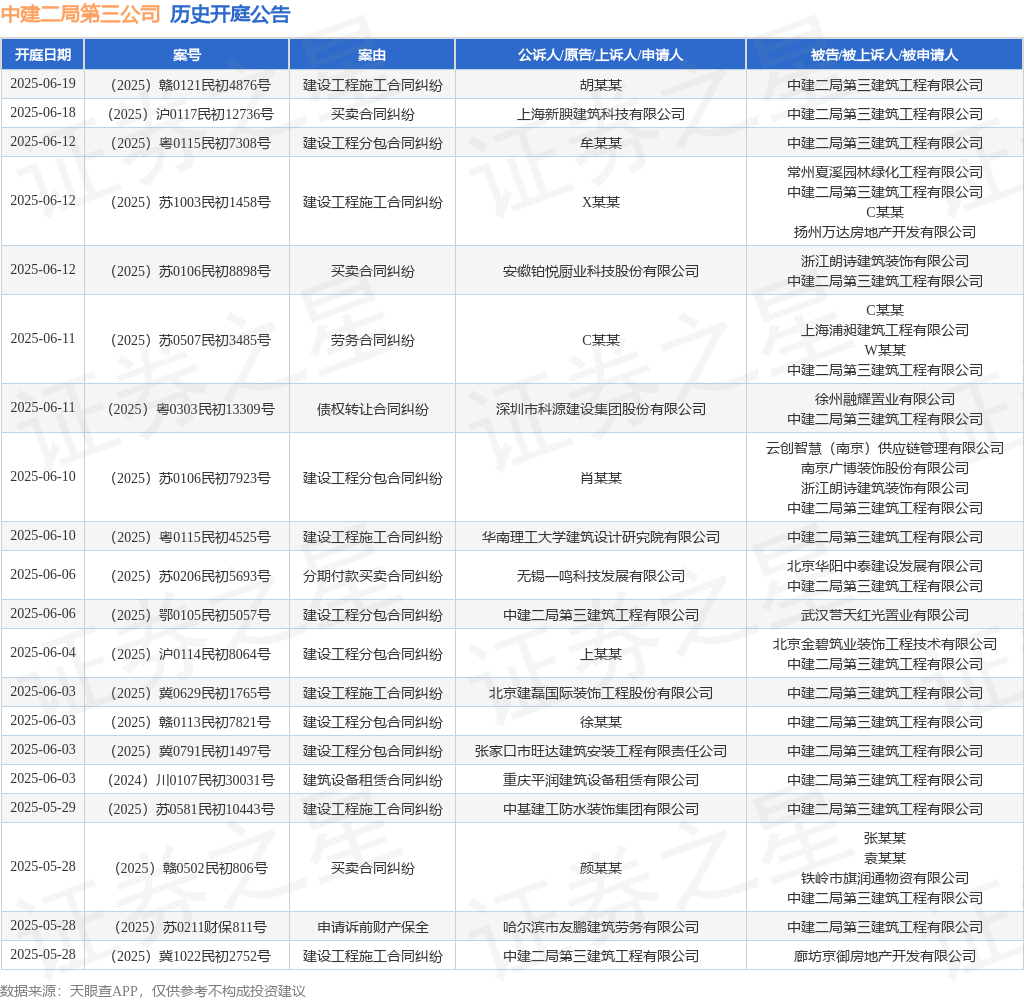Screen dimensions: 1024x1000
Task: Click plaintiff 肖某某
Action: tap(601, 478)
